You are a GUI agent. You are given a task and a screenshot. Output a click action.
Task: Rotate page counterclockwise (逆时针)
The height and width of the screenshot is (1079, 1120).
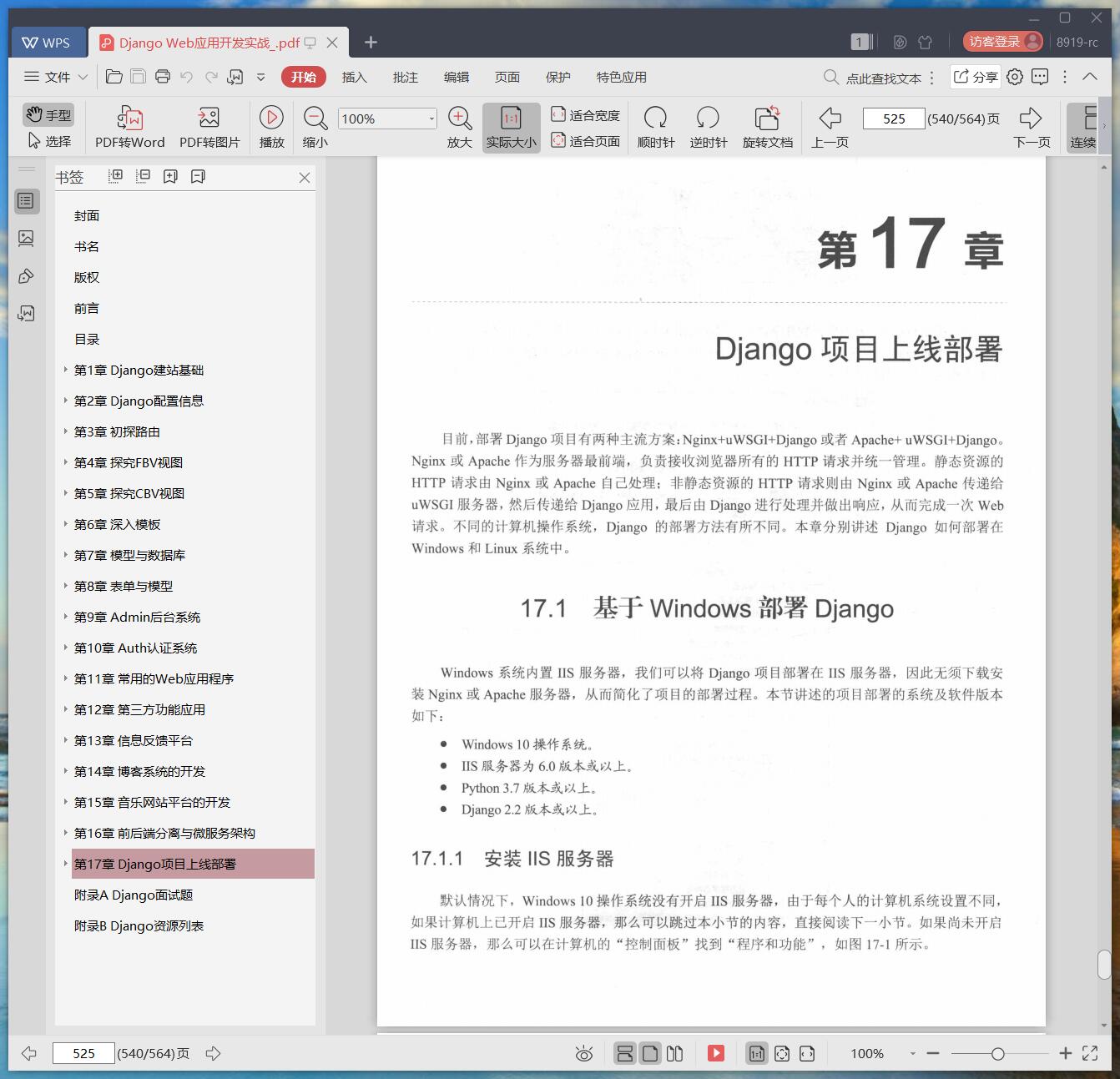708,127
